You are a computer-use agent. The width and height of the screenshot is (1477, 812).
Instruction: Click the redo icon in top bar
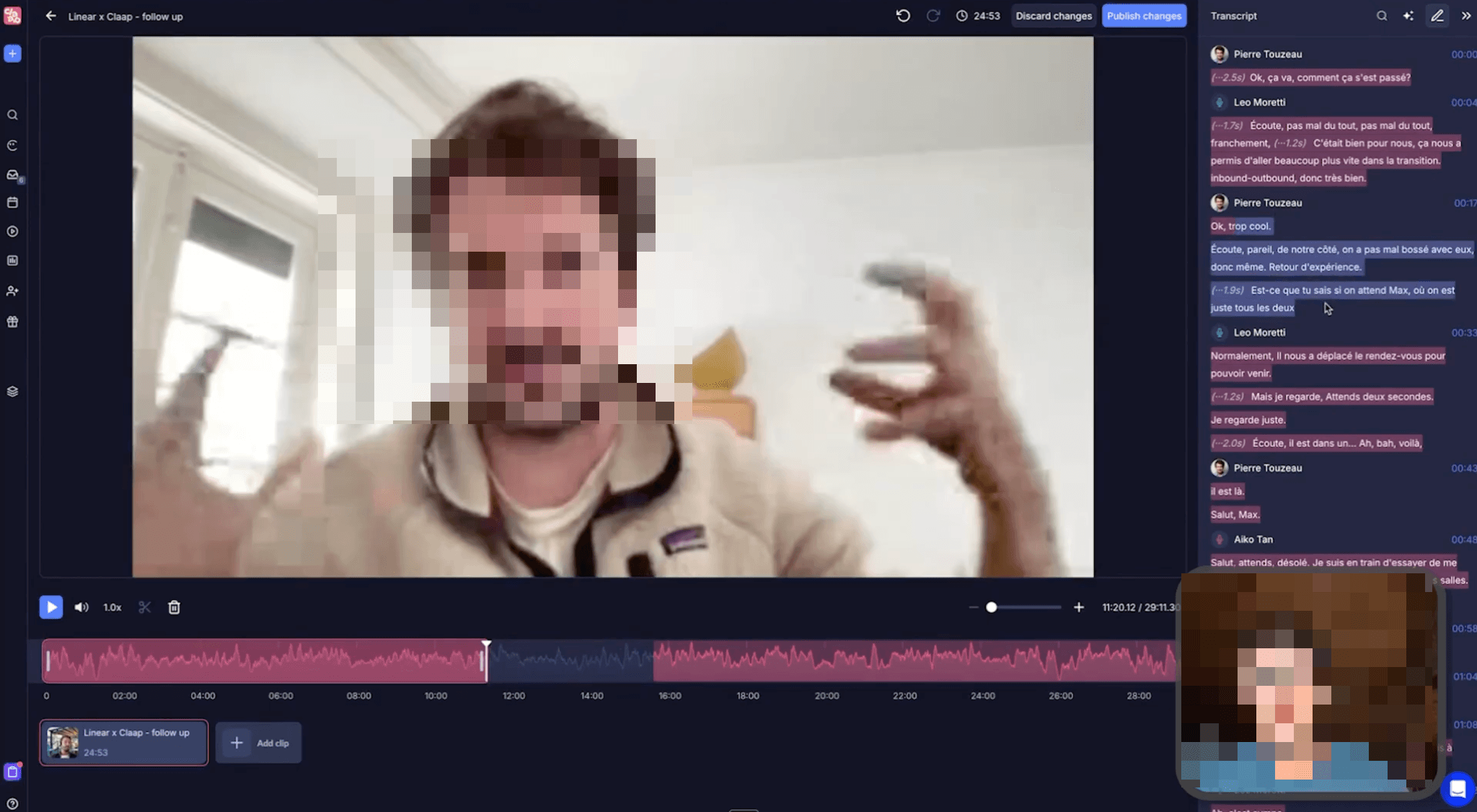933,16
